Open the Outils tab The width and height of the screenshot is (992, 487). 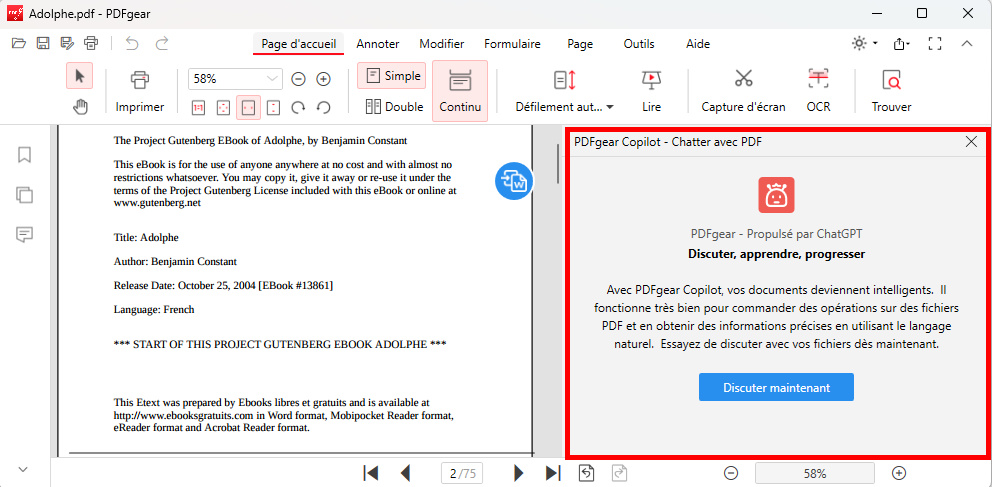(639, 44)
